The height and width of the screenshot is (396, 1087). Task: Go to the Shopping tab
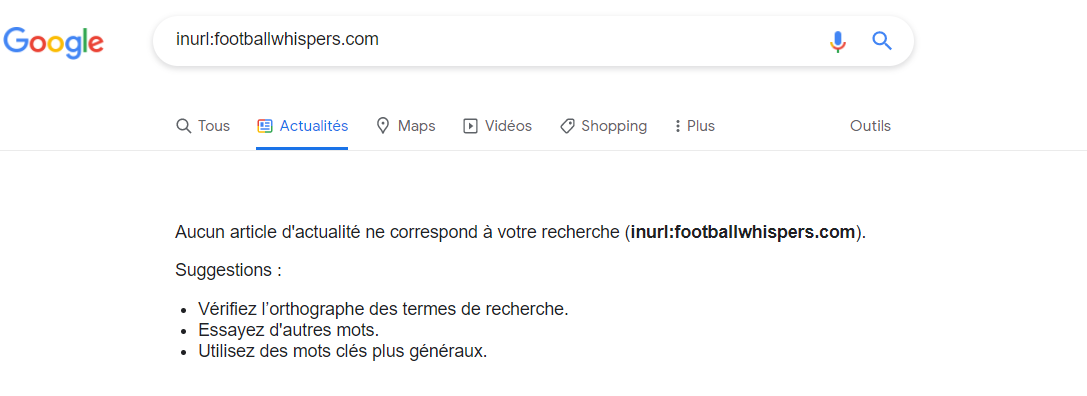click(603, 126)
